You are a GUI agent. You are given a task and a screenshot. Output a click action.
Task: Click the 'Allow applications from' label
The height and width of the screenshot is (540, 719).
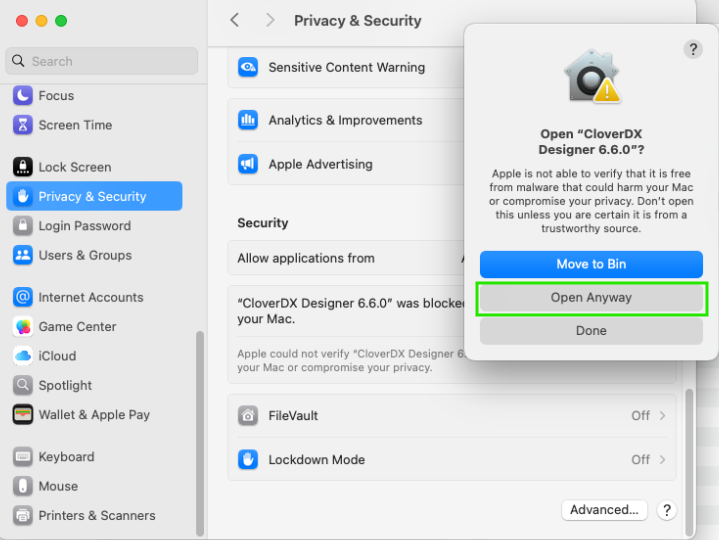[306, 258]
